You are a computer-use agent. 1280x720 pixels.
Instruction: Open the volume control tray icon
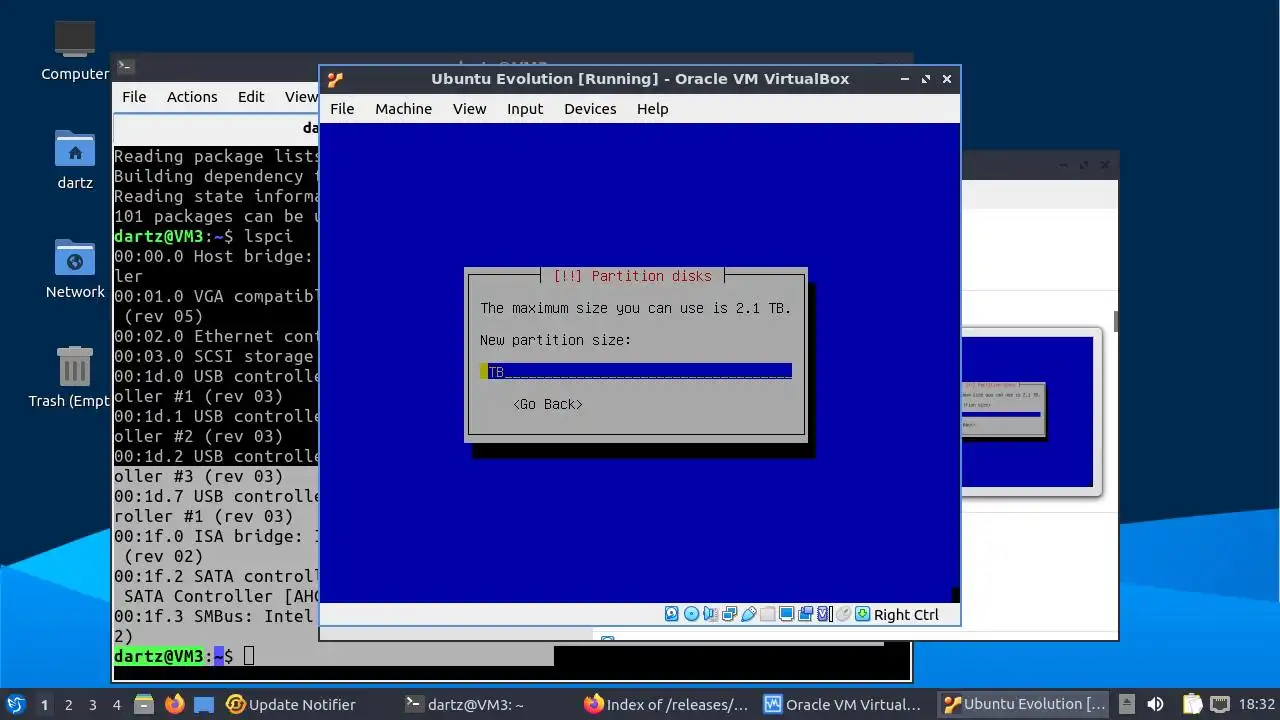[1155, 704]
